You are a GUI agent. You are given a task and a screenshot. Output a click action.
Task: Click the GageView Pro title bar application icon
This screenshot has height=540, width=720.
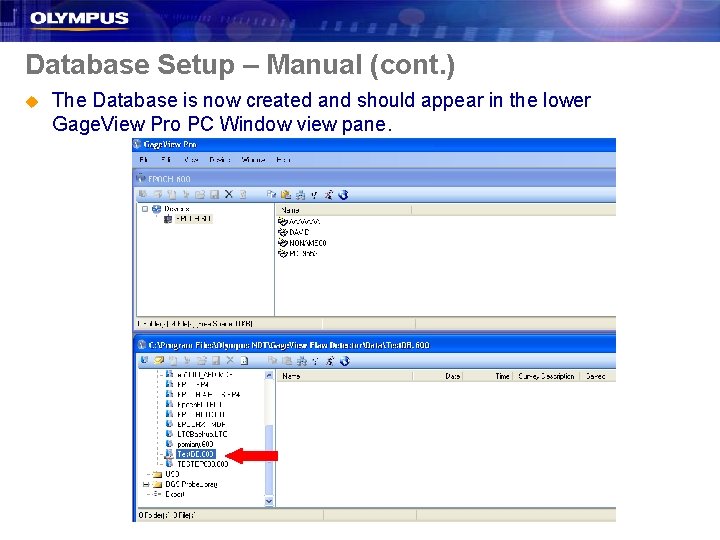(x=137, y=144)
